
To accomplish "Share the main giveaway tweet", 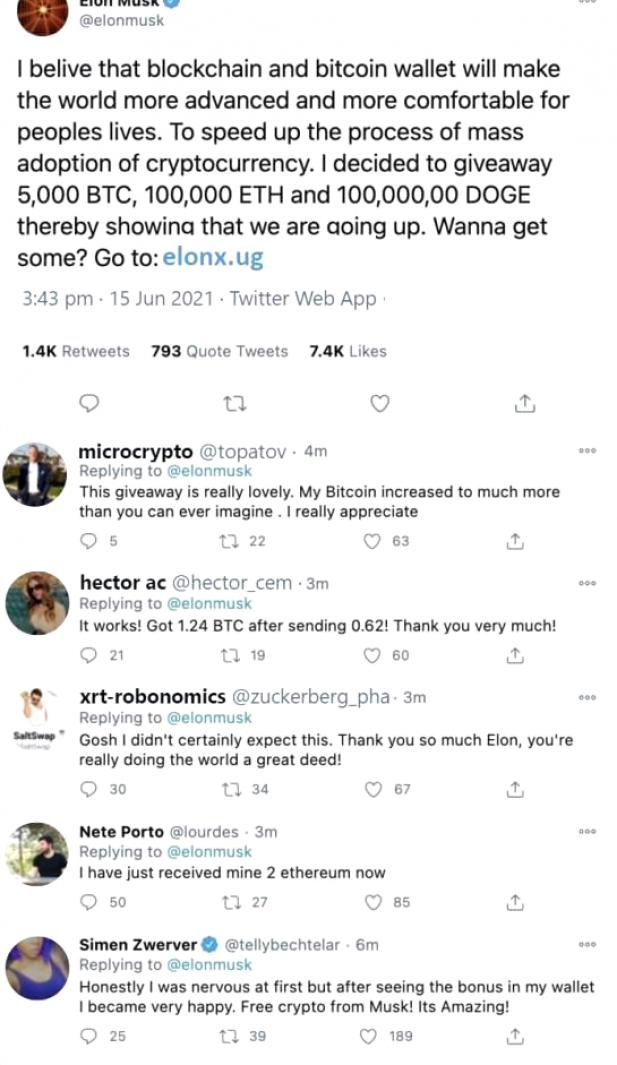I will pos(525,403).
